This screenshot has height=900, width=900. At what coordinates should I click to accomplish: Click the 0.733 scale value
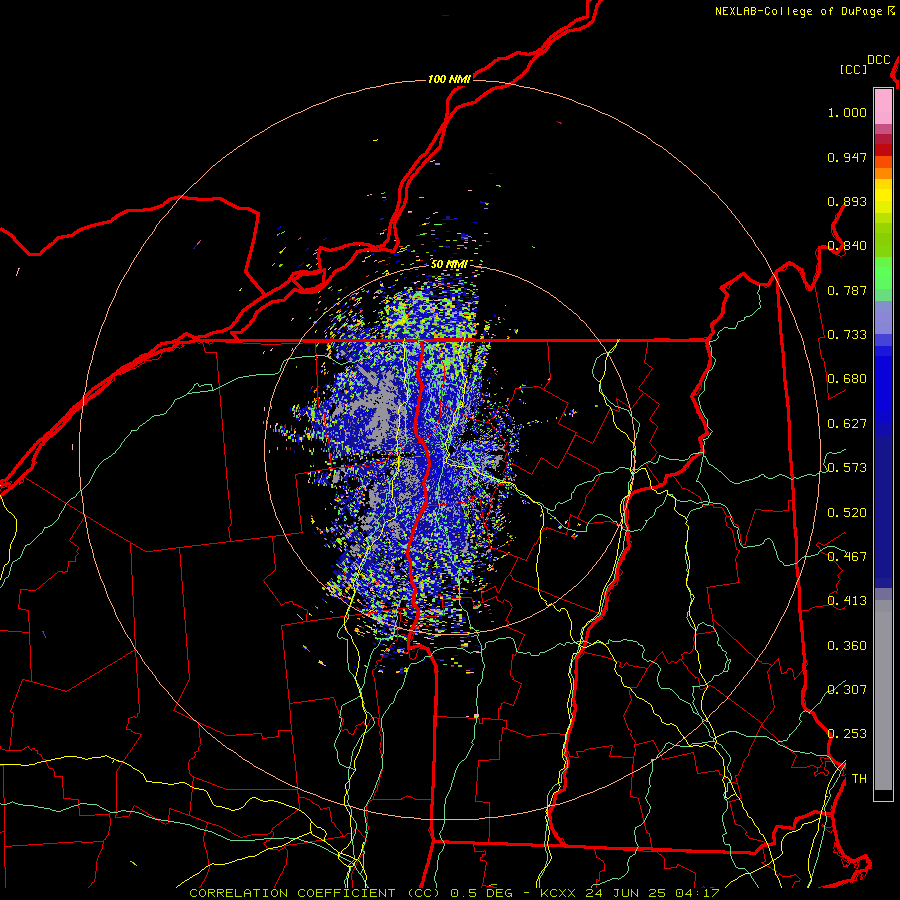(x=847, y=335)
